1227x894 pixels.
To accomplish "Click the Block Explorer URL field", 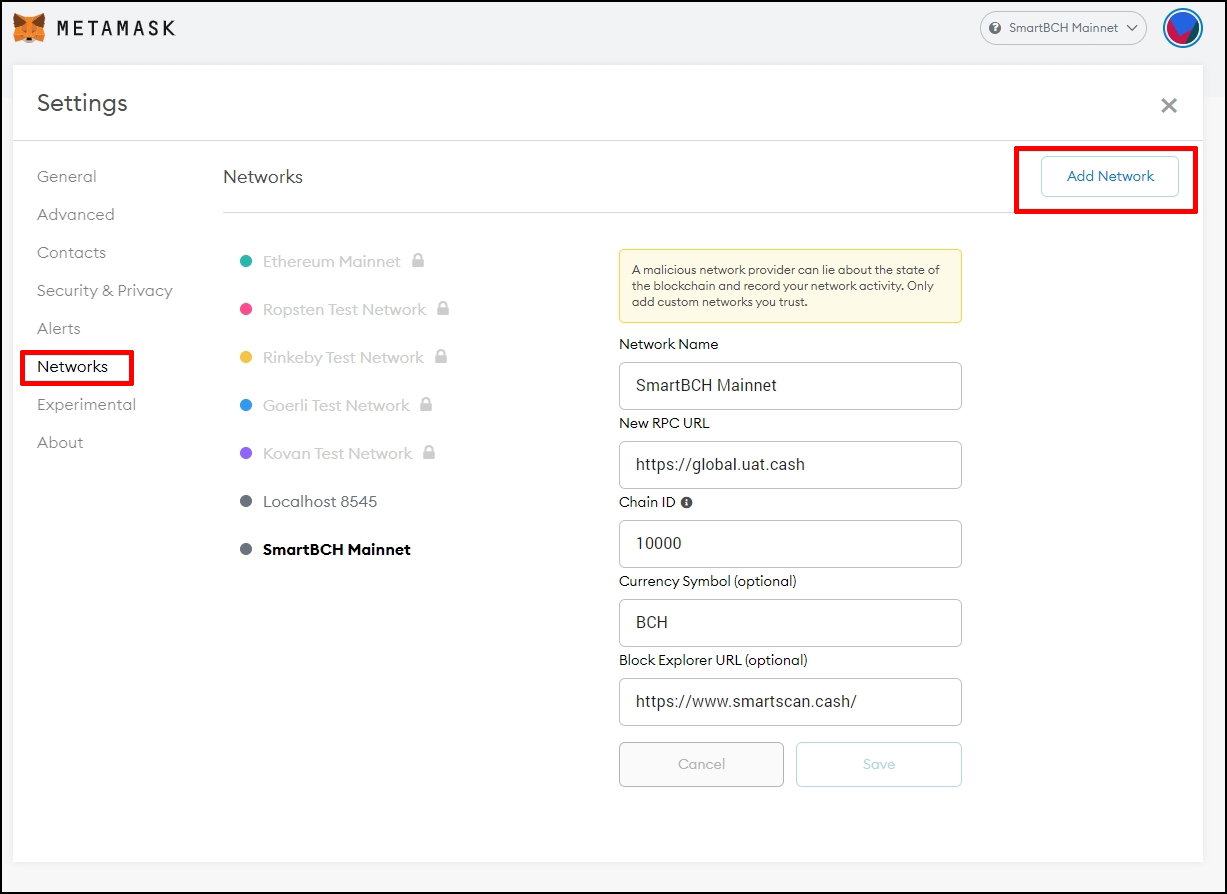I will point(790,702).
